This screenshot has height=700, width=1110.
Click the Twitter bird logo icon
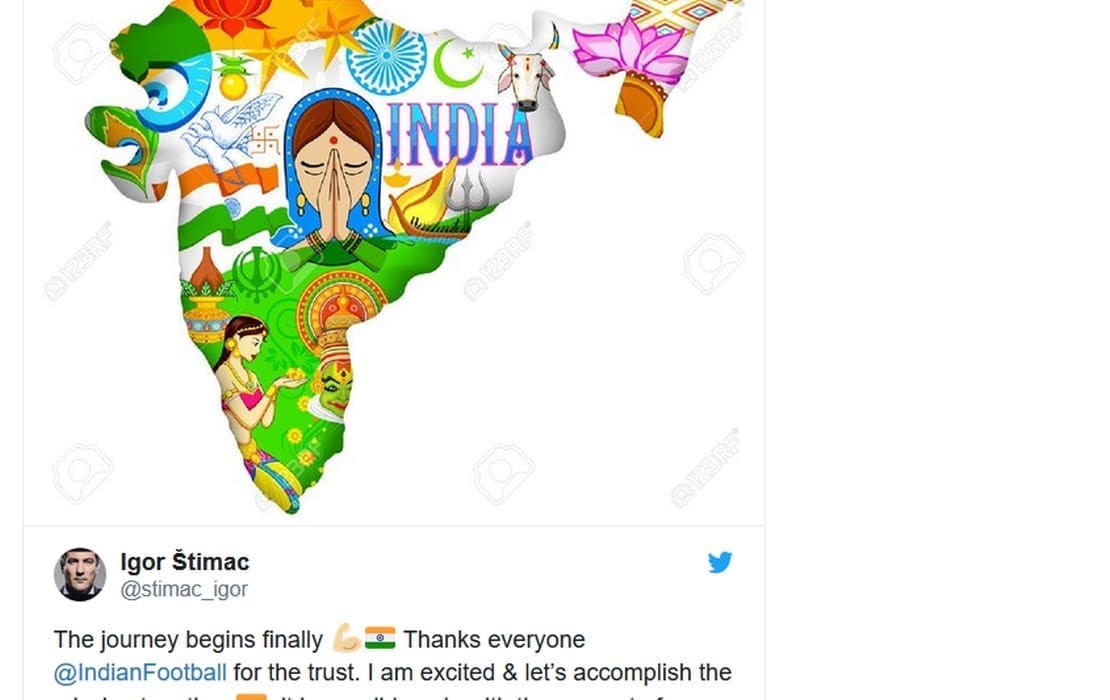tap(720, 563)
